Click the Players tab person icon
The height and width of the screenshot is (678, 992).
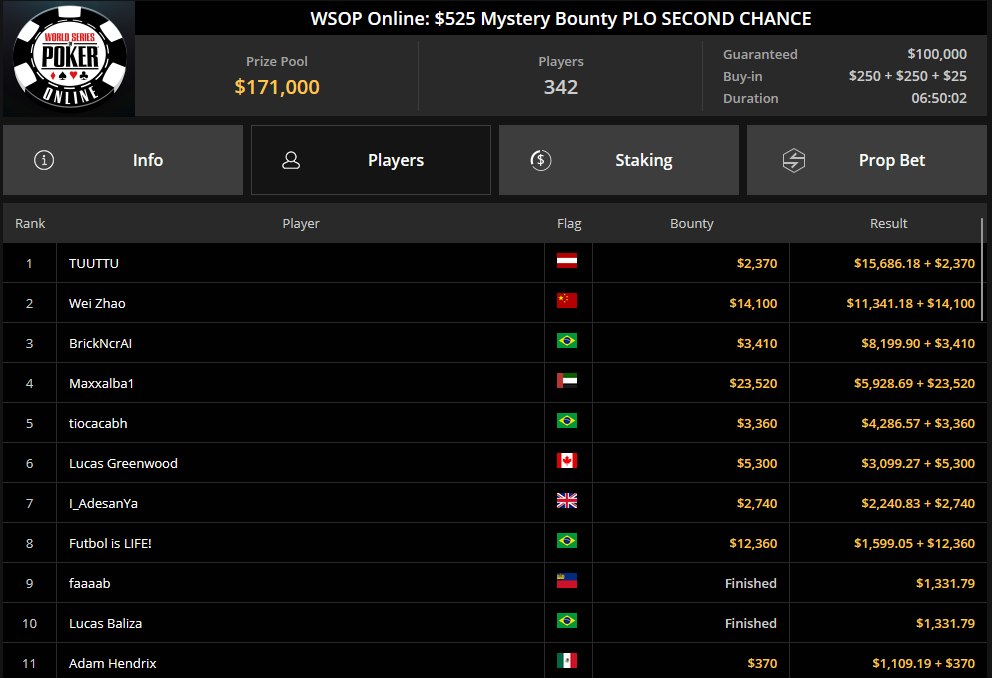[291, 160]
